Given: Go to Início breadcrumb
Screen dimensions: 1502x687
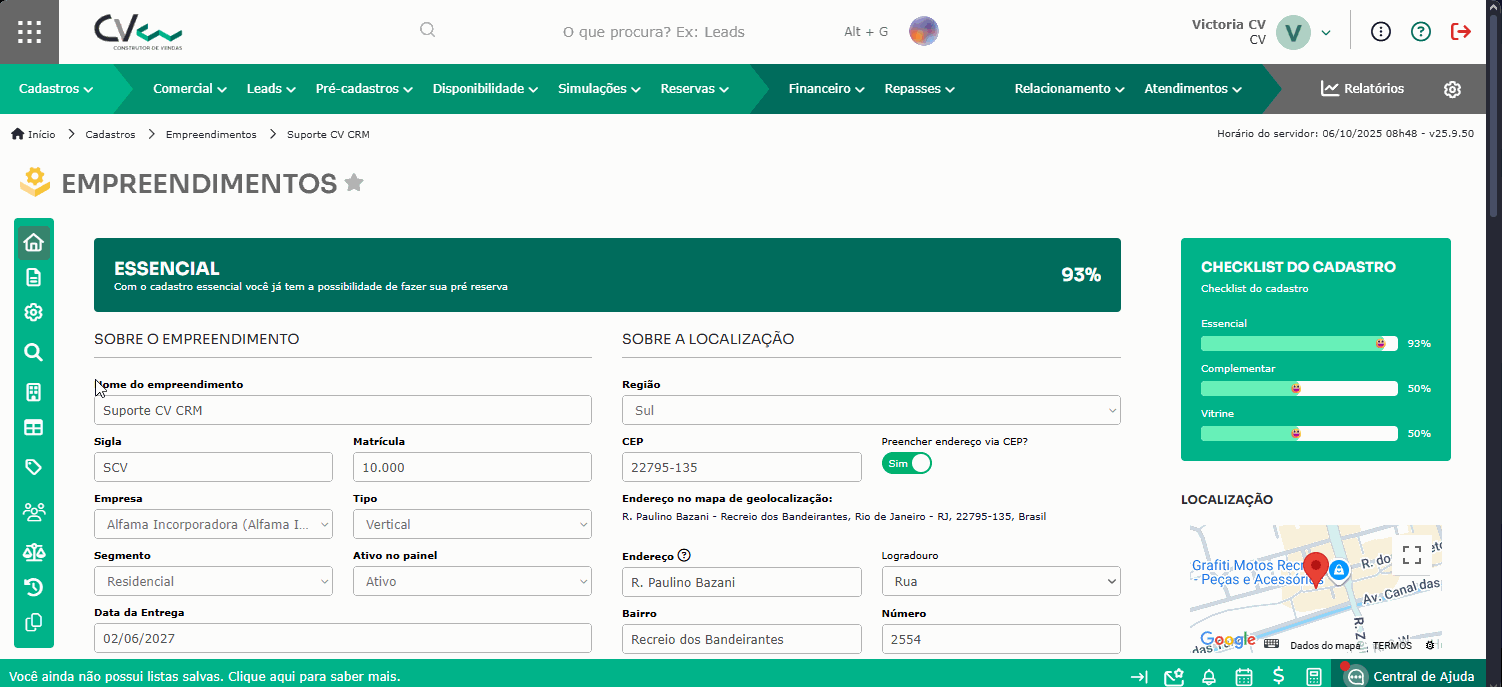Looking at the screenshot, I should pyautogui.click(x=33, y=134).
